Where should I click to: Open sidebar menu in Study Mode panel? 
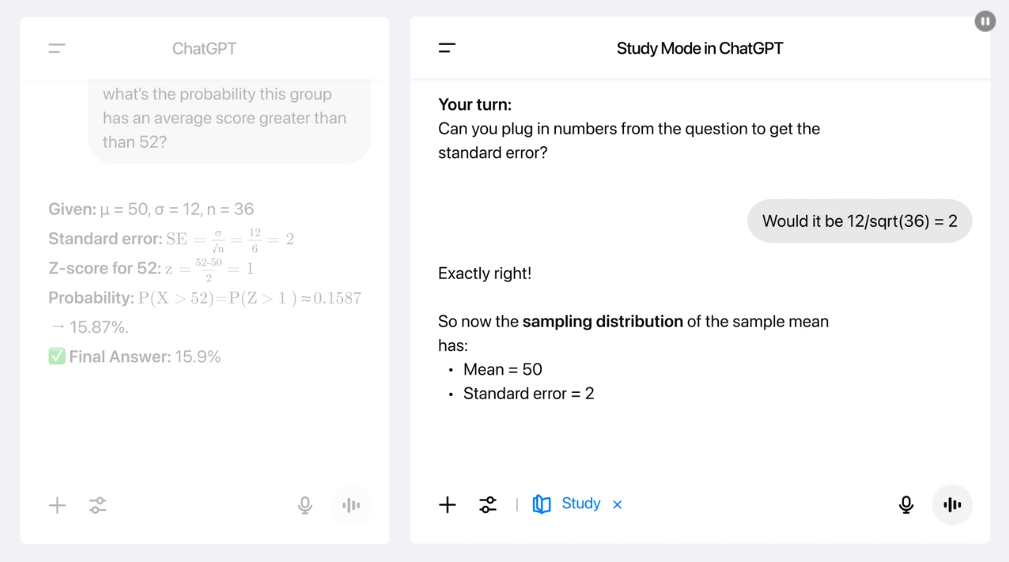pos(447,48)
